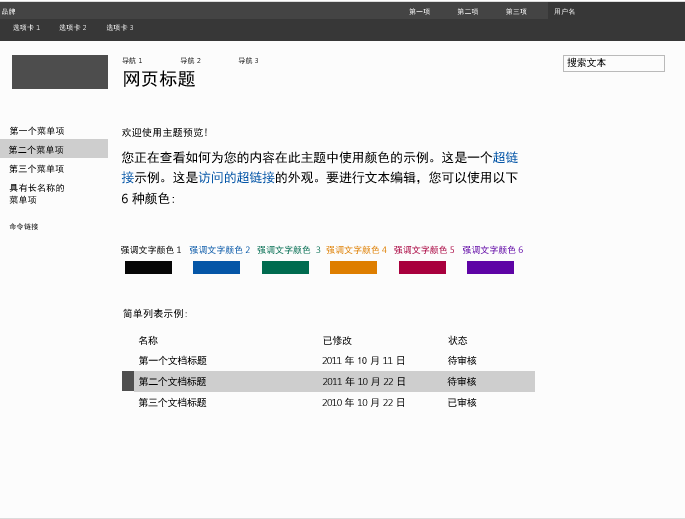Switch to the 选项卡 3 tab

(x=120, y=28)
